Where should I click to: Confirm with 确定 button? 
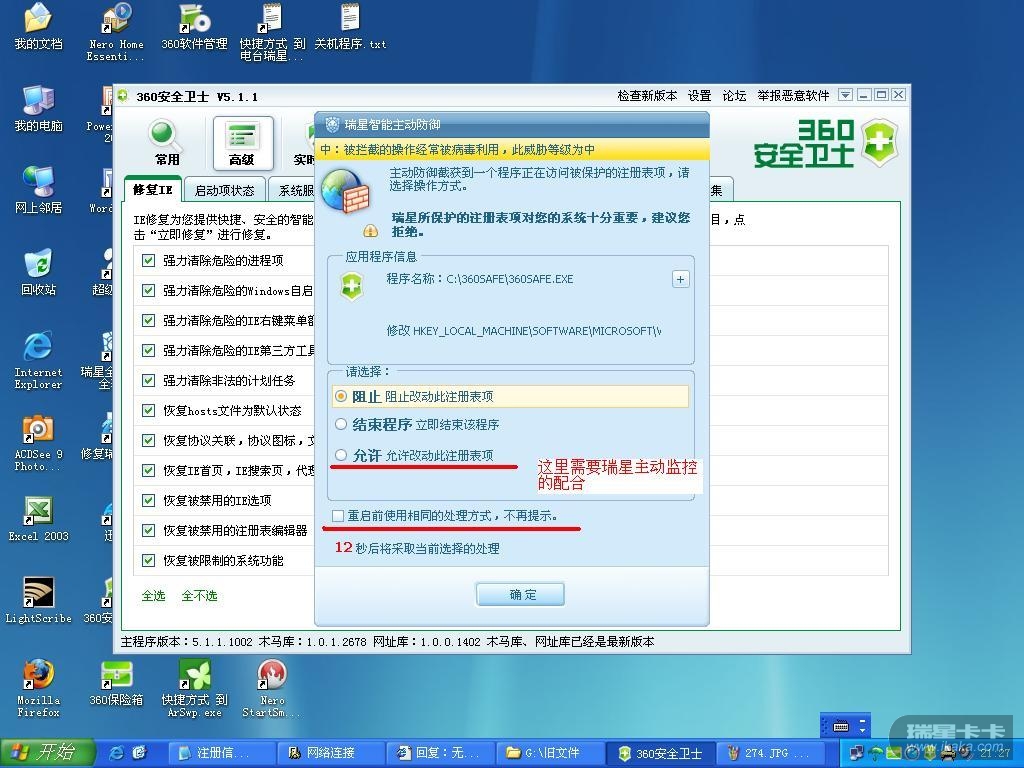coord(520,594)
